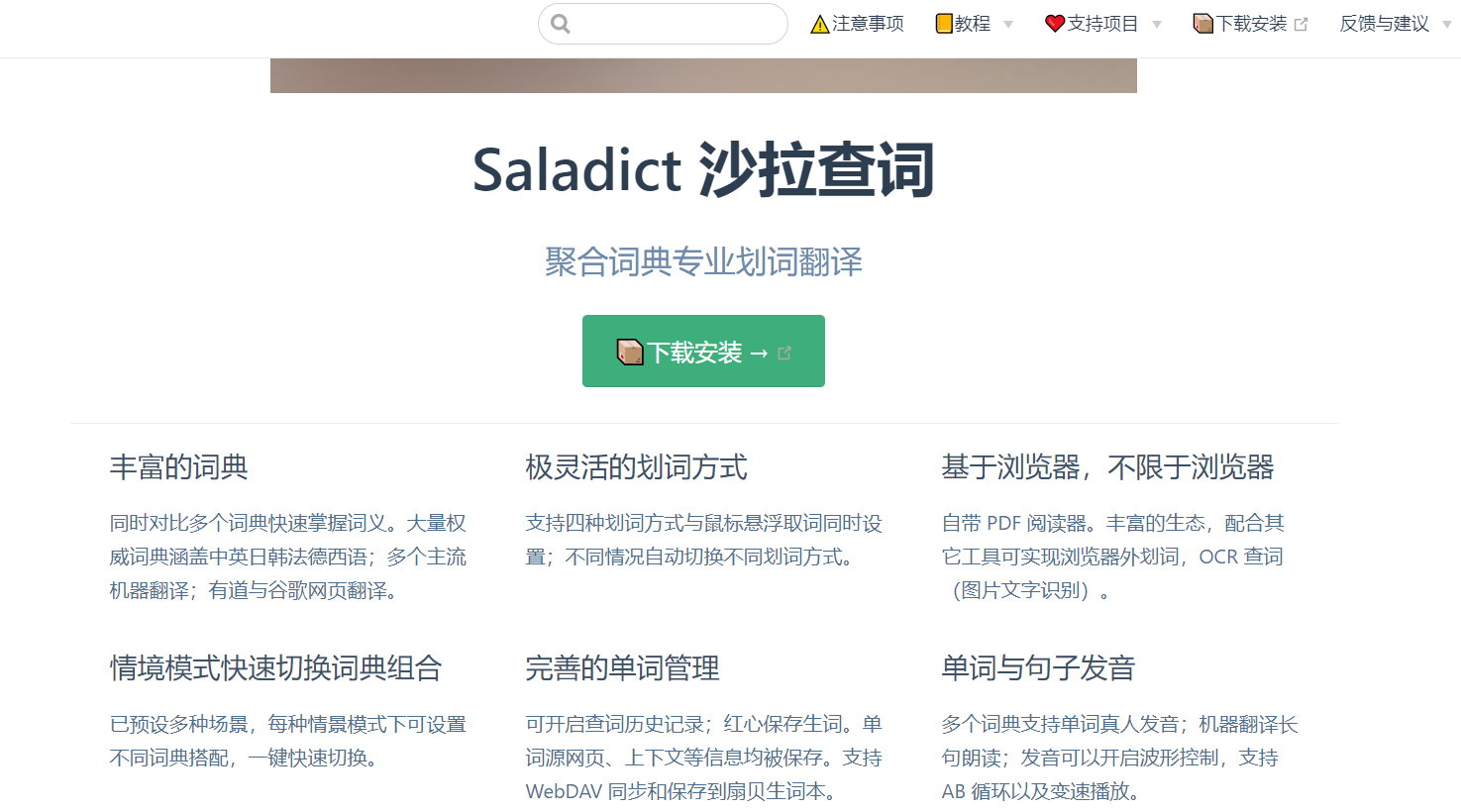
Task: Click the package icon in the navbar
Action: click(1203, 24)
